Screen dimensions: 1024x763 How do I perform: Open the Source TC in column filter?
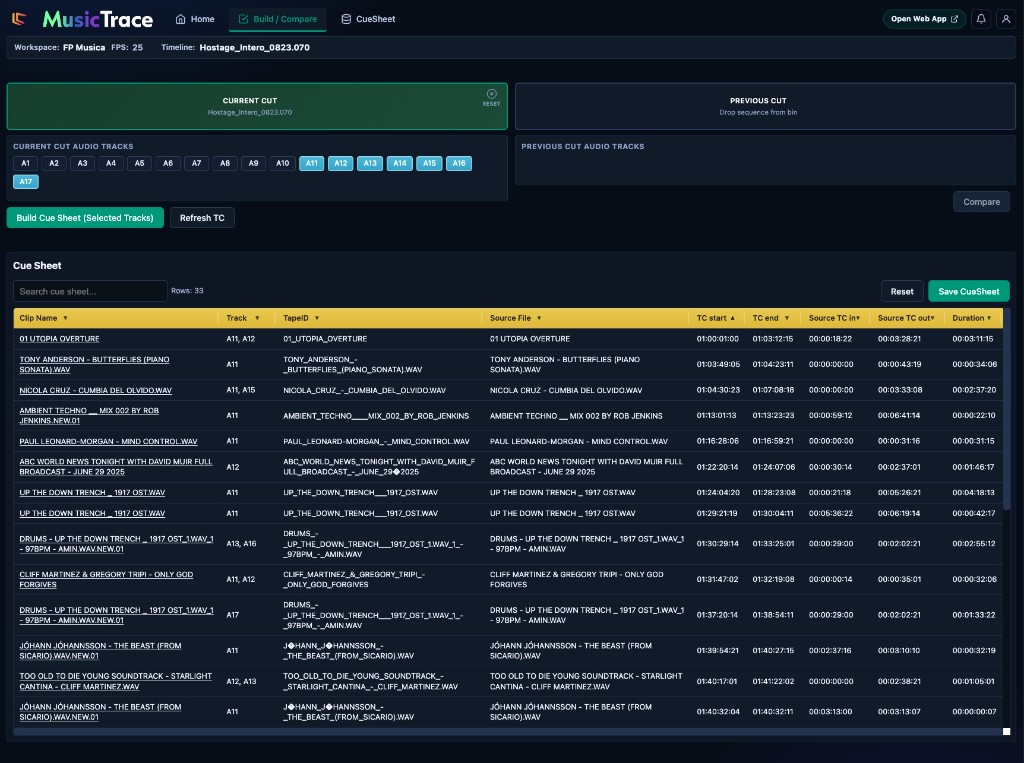pyautogui.click(x=857, y=318)
